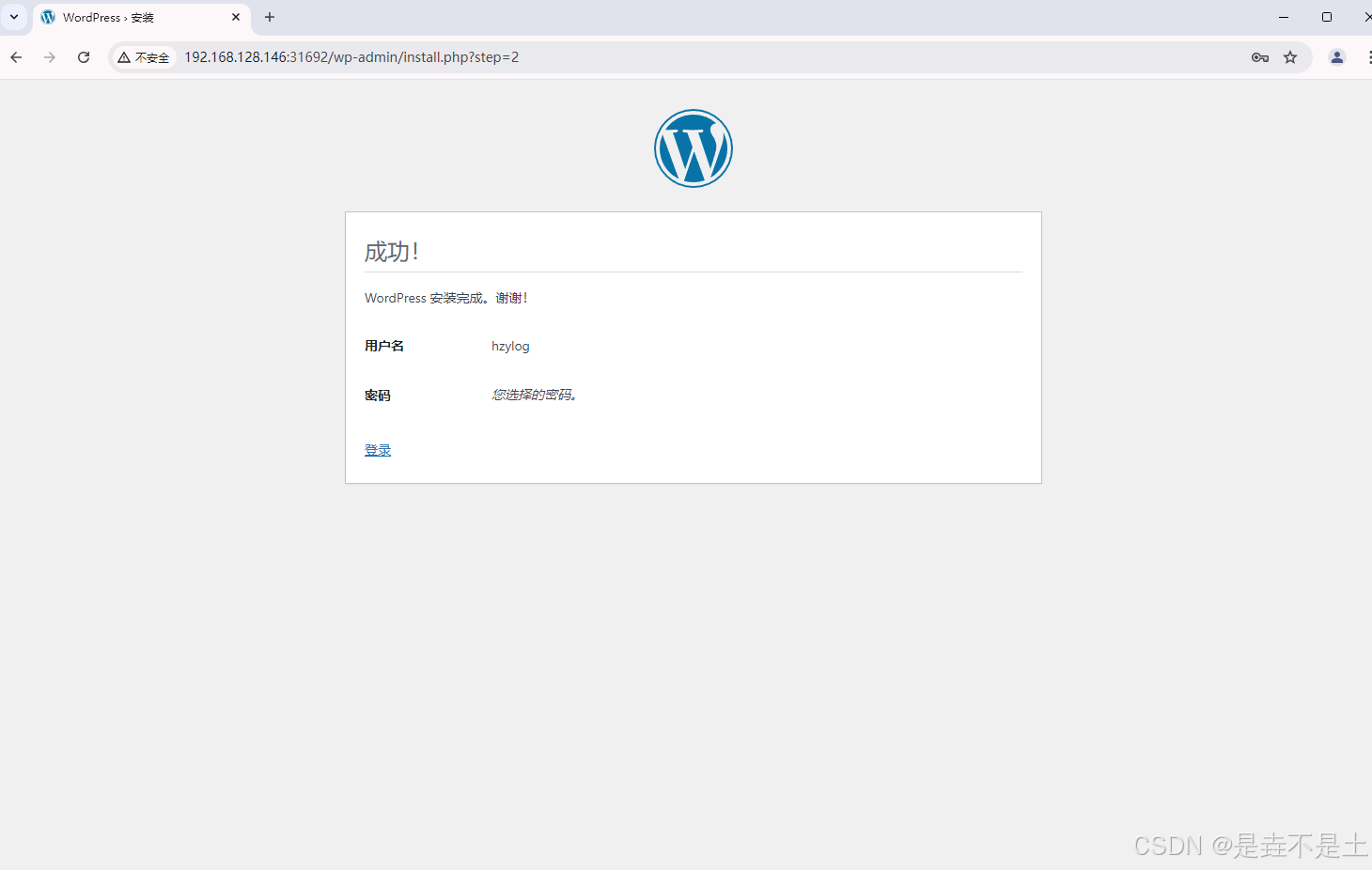Click the 密码 label
Image resolution: width=1372 pixels, height=870 pixels.
click(x=378, y=395)
